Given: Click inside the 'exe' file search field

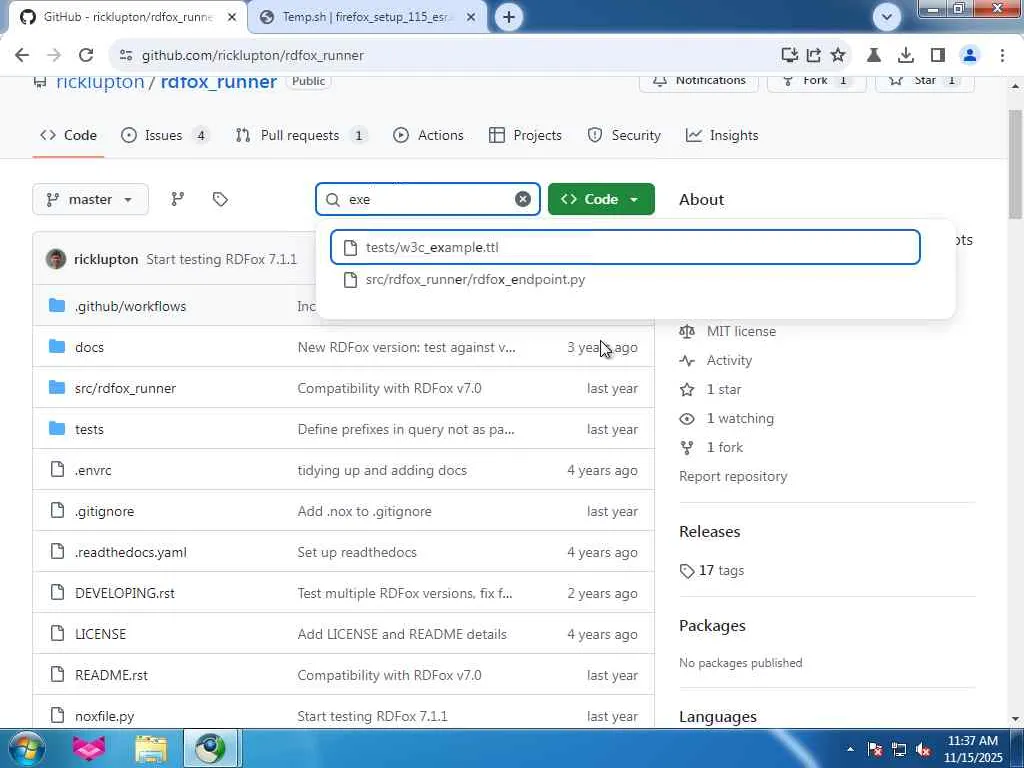Looking at the screenshot, I should tap(428, 199).
